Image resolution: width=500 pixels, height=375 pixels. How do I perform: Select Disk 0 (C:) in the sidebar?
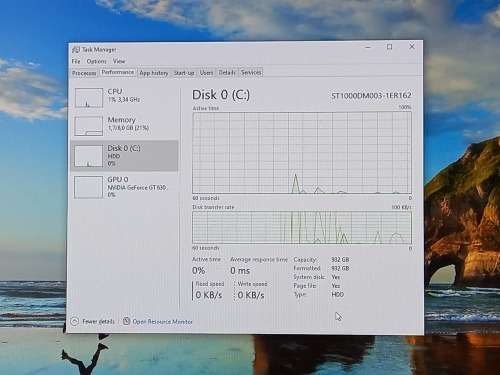point(124,156)
